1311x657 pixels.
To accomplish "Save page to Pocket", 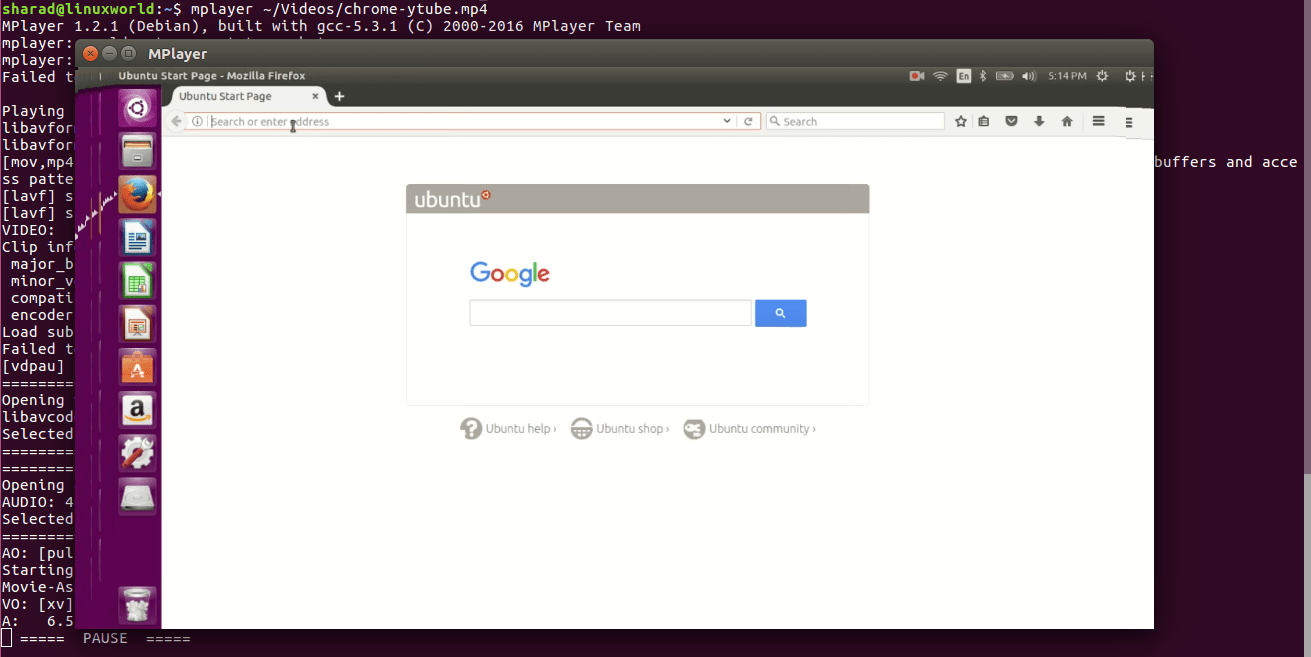I will click(1011, 121).
